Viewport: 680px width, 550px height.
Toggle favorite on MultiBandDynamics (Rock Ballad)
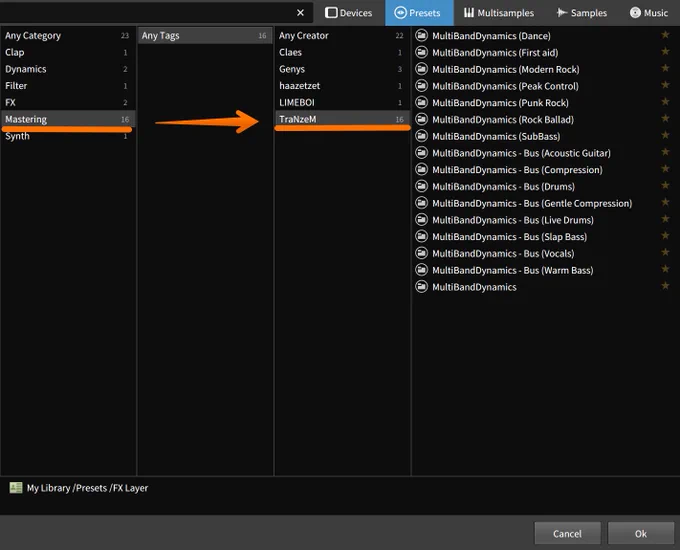pos(665,118)
